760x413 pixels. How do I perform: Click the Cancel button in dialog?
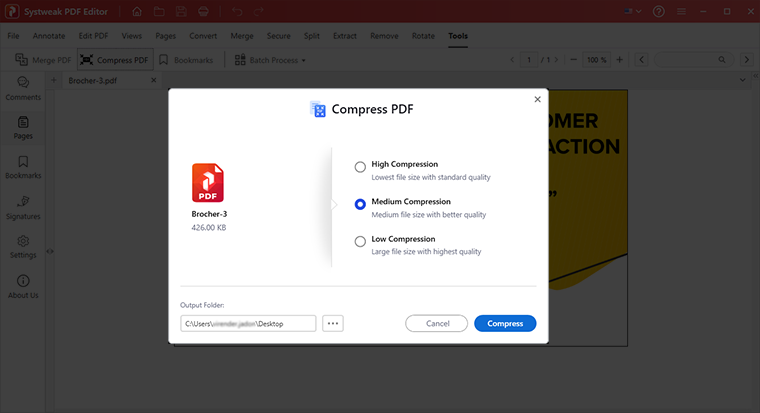437,324
